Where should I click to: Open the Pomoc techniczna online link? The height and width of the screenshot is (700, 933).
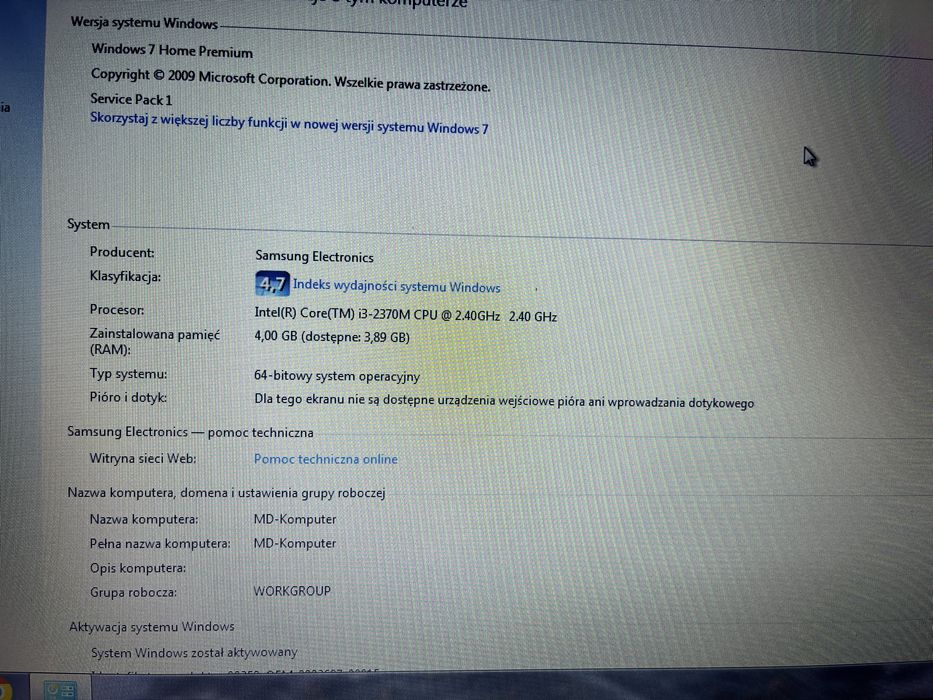coord(325,459)
